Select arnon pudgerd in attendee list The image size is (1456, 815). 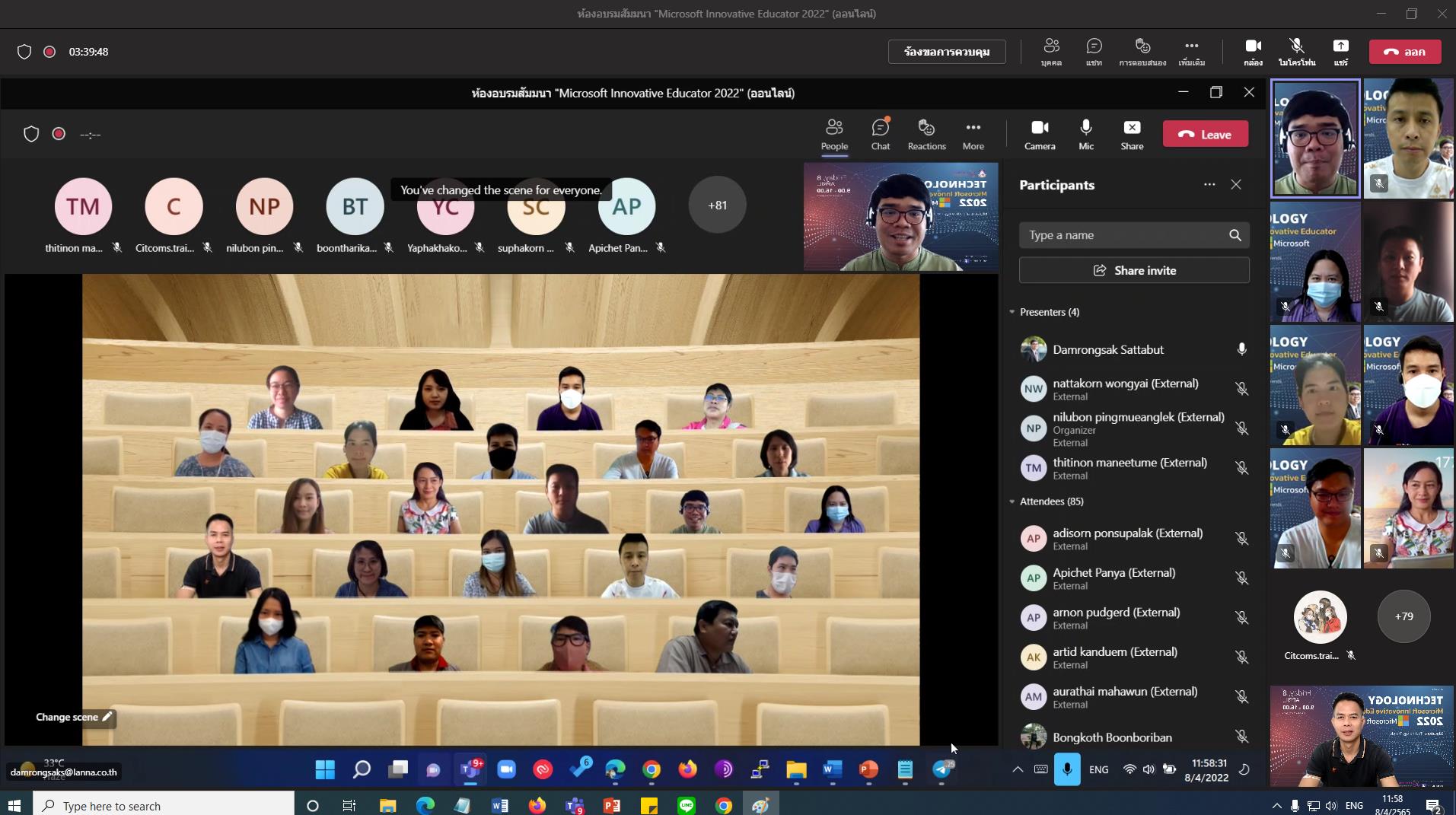[x=1134, y=618]
